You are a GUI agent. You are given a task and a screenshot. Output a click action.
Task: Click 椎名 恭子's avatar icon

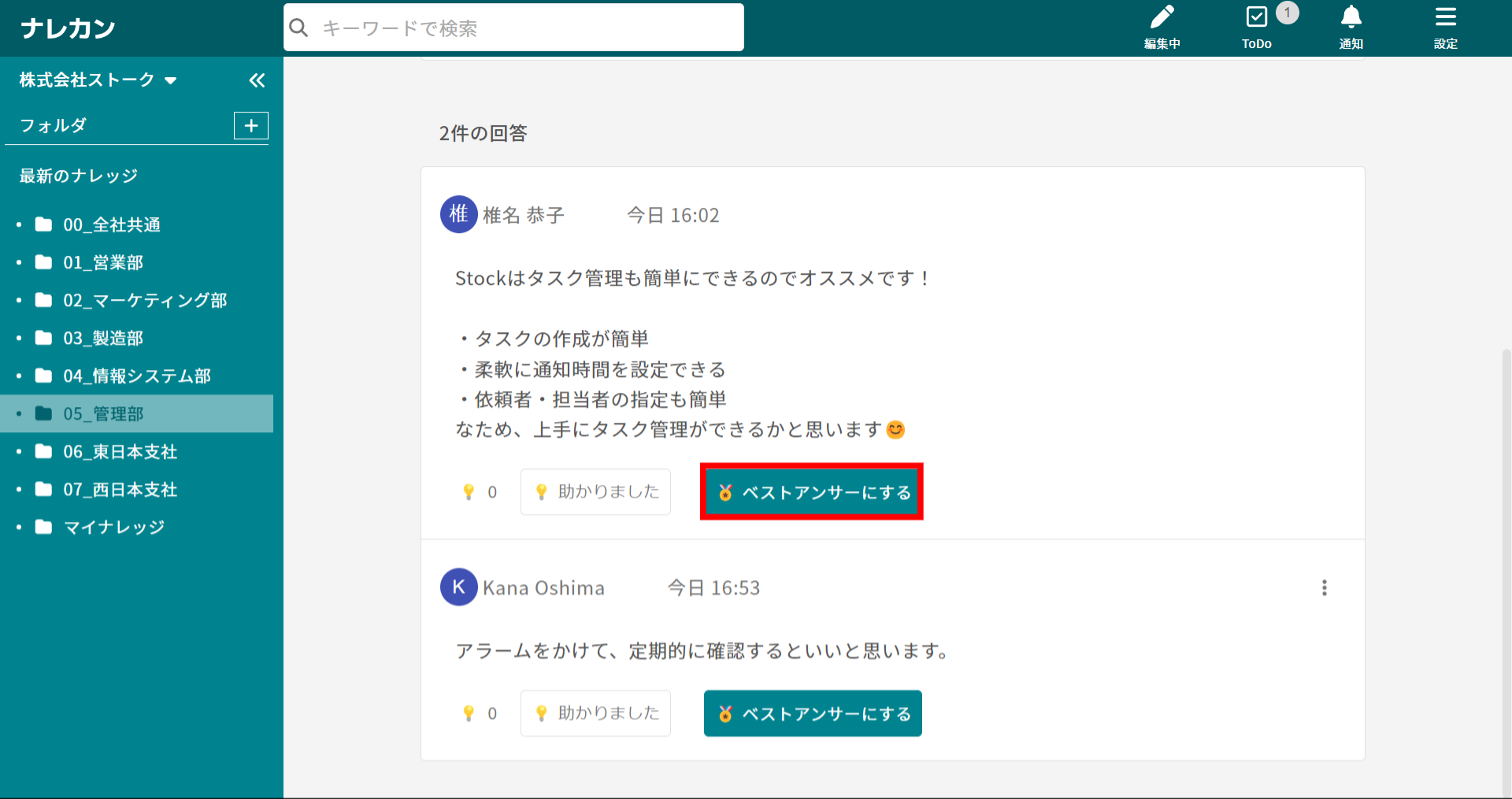point(458,215)
